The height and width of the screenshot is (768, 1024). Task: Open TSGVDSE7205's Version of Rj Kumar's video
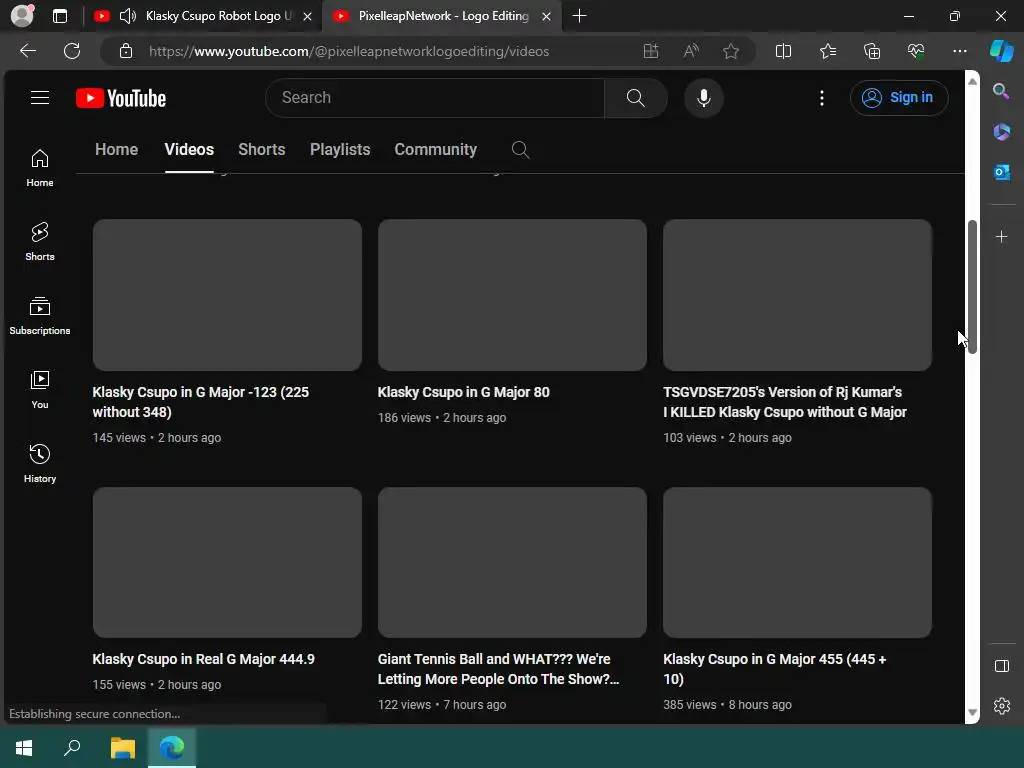[784, 402]
